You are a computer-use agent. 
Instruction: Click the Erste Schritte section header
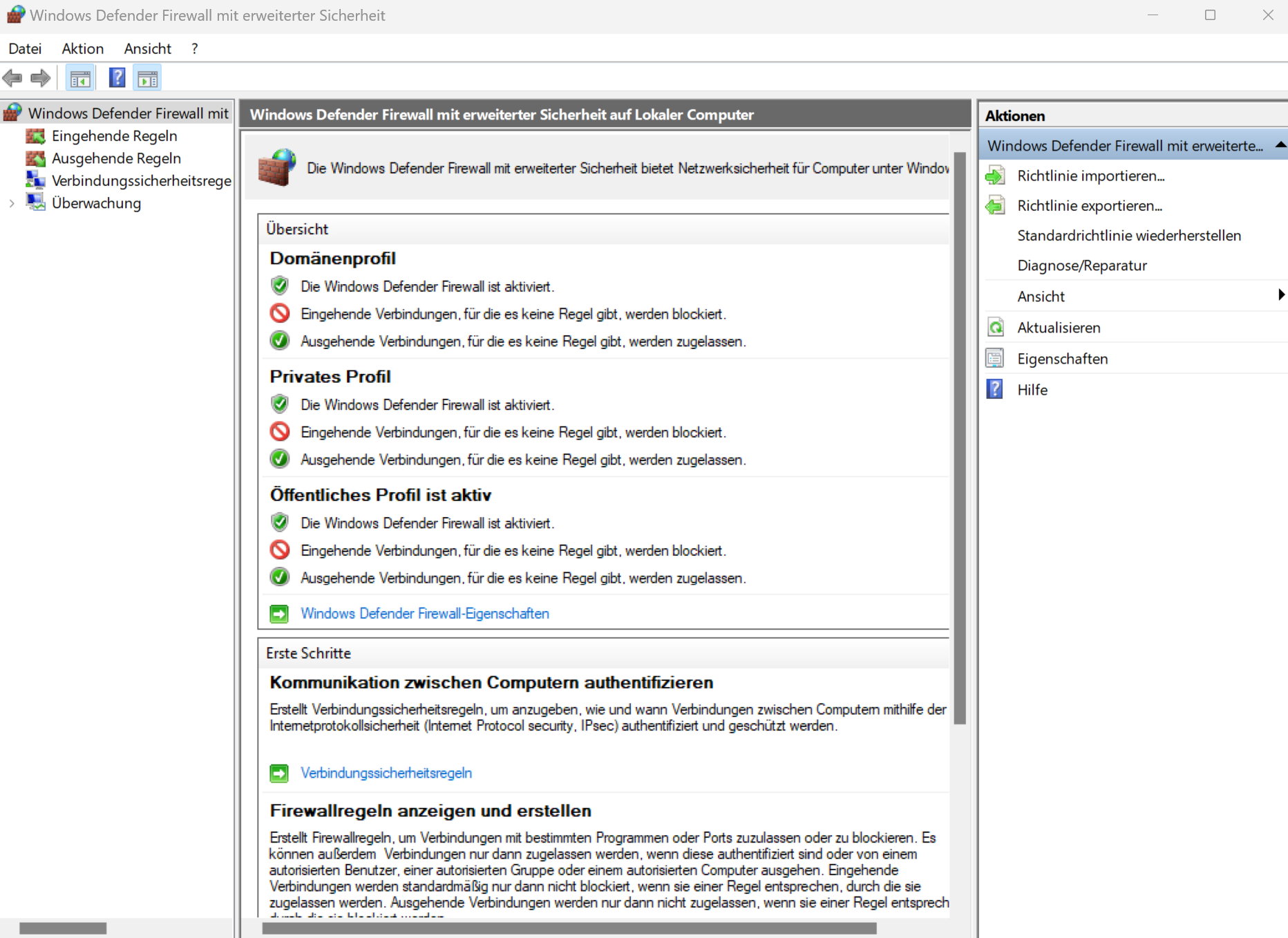click(x=308, y=653)
